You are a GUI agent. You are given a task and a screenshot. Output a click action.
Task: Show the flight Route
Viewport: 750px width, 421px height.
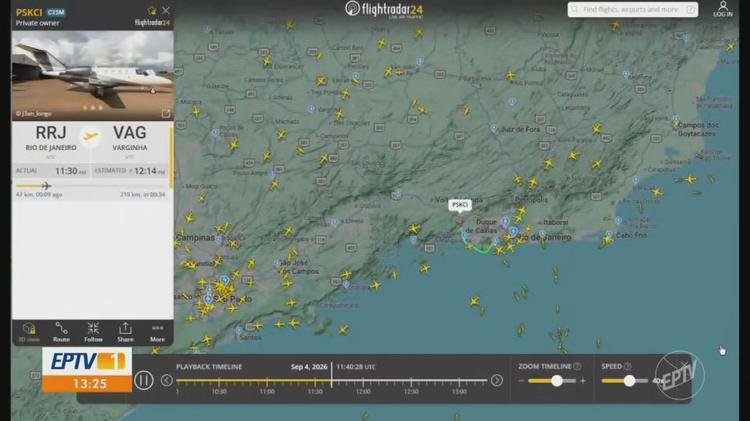(x=61, y=332)
